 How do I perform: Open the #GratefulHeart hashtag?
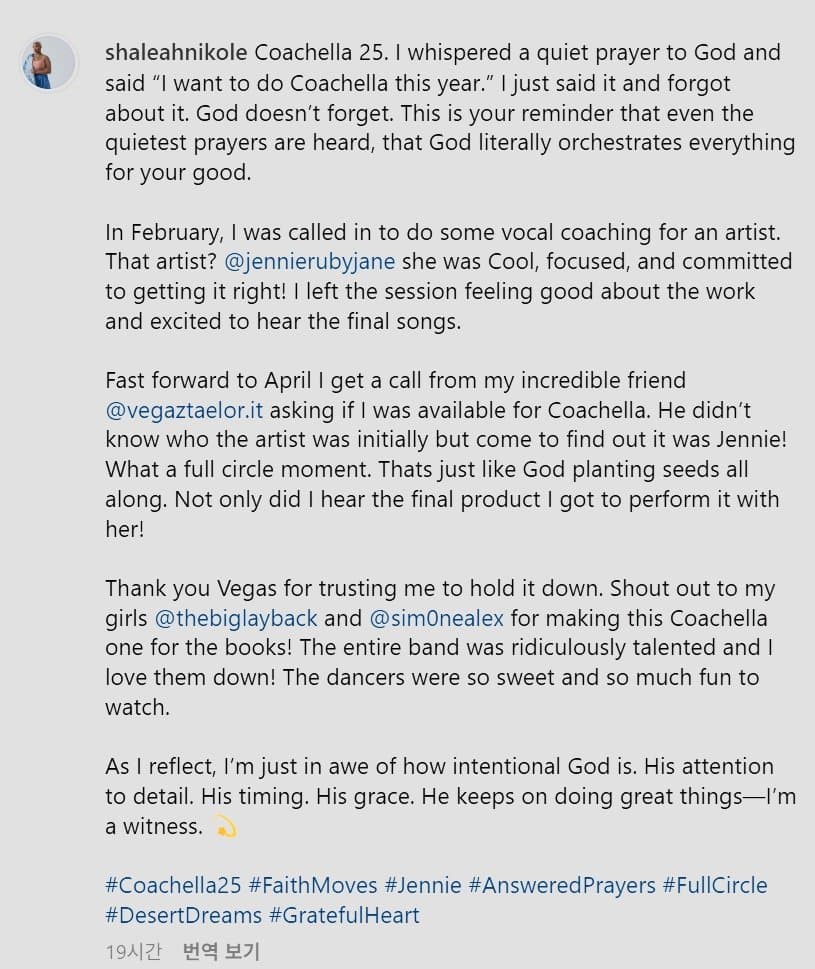(344, 915)
